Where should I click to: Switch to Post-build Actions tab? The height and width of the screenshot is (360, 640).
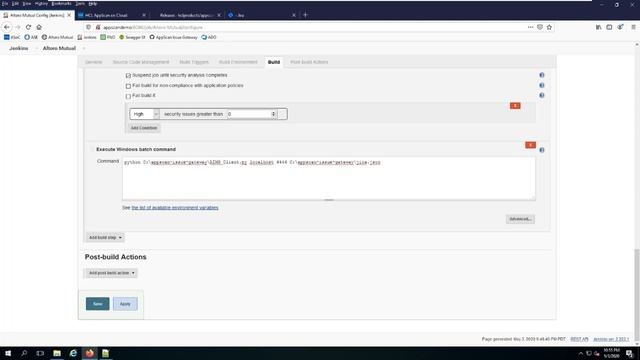point(309,62)
